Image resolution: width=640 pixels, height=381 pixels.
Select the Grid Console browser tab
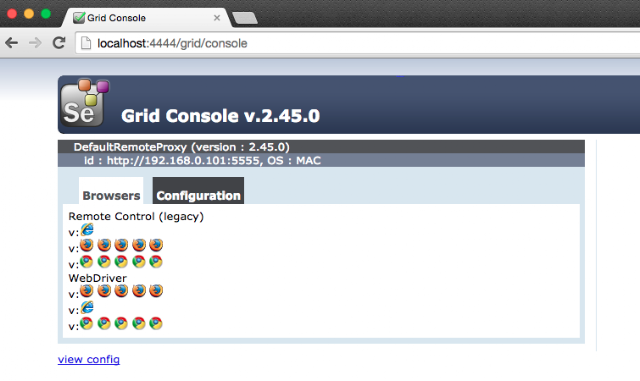click(x=147, y=18)
